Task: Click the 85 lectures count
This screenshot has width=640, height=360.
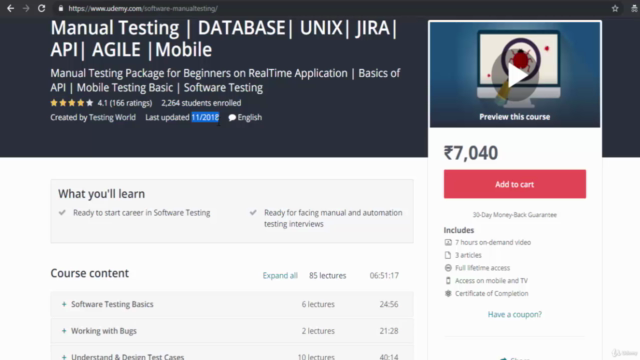Action: (327, 276)
